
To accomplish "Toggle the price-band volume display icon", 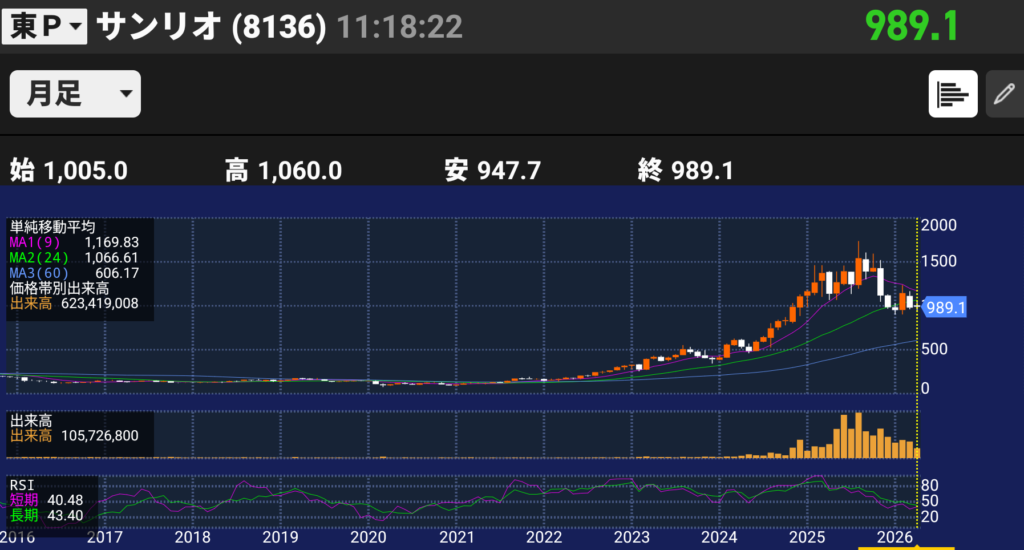I will [x=952, y=94].
